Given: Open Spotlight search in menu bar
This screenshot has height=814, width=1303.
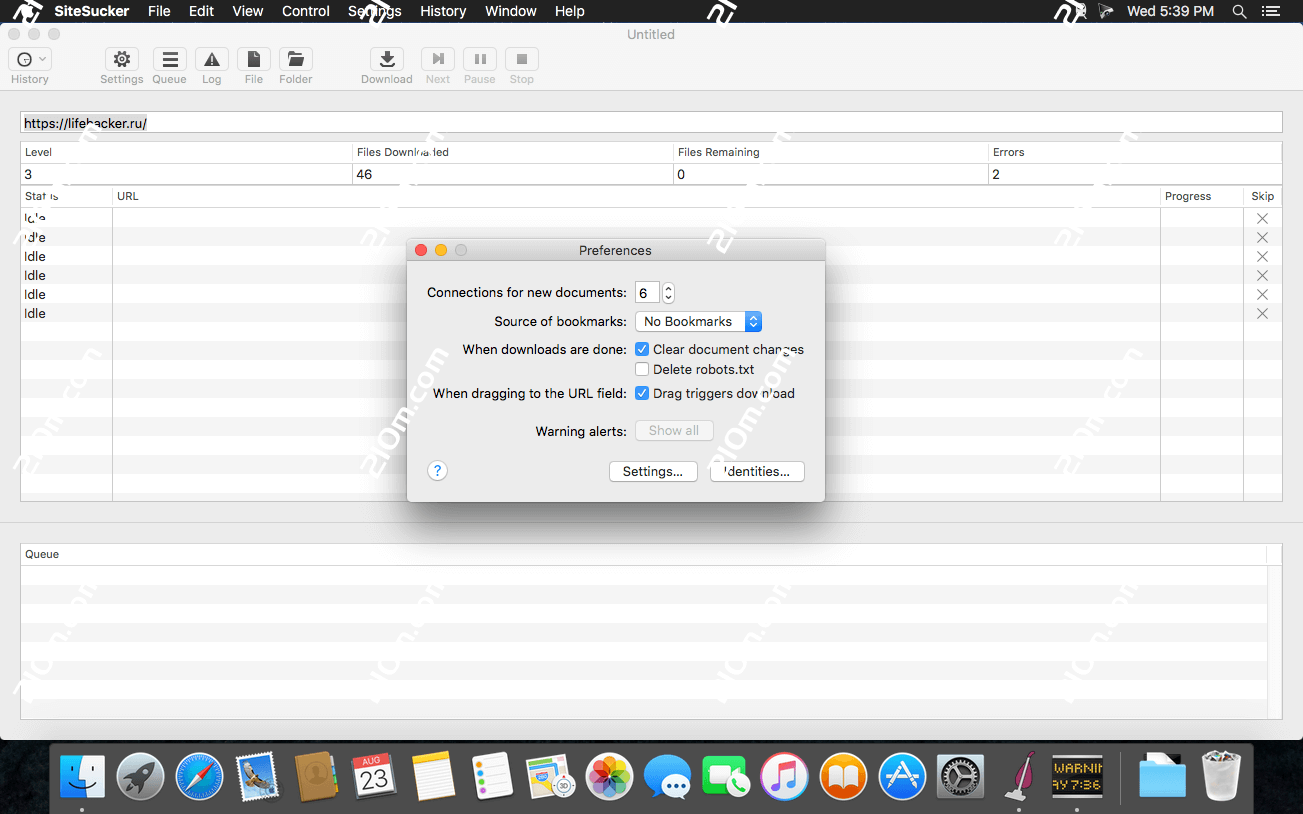Looking at the screenshot, I should [x=1239, y=11].
